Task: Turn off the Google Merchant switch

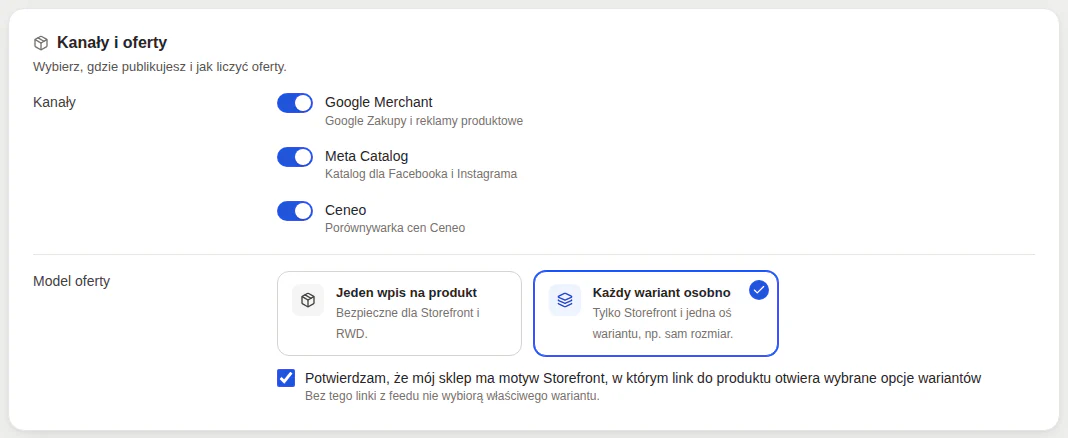Action: [x=295, y=103]
